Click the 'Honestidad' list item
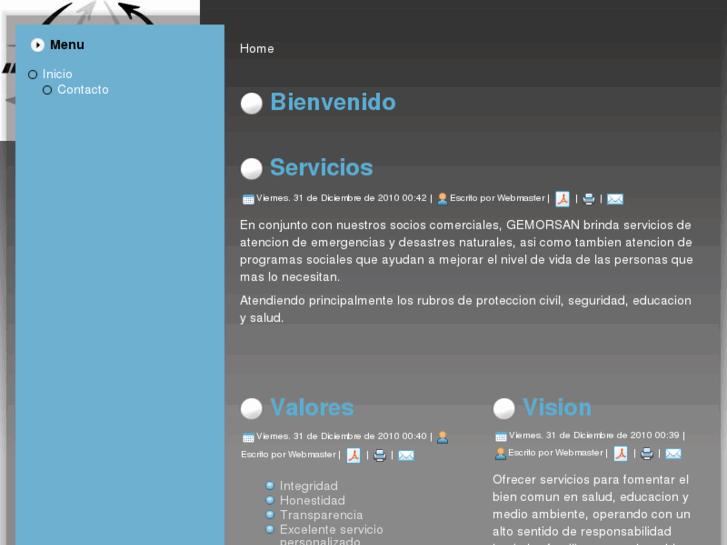 tap(312, 500)
